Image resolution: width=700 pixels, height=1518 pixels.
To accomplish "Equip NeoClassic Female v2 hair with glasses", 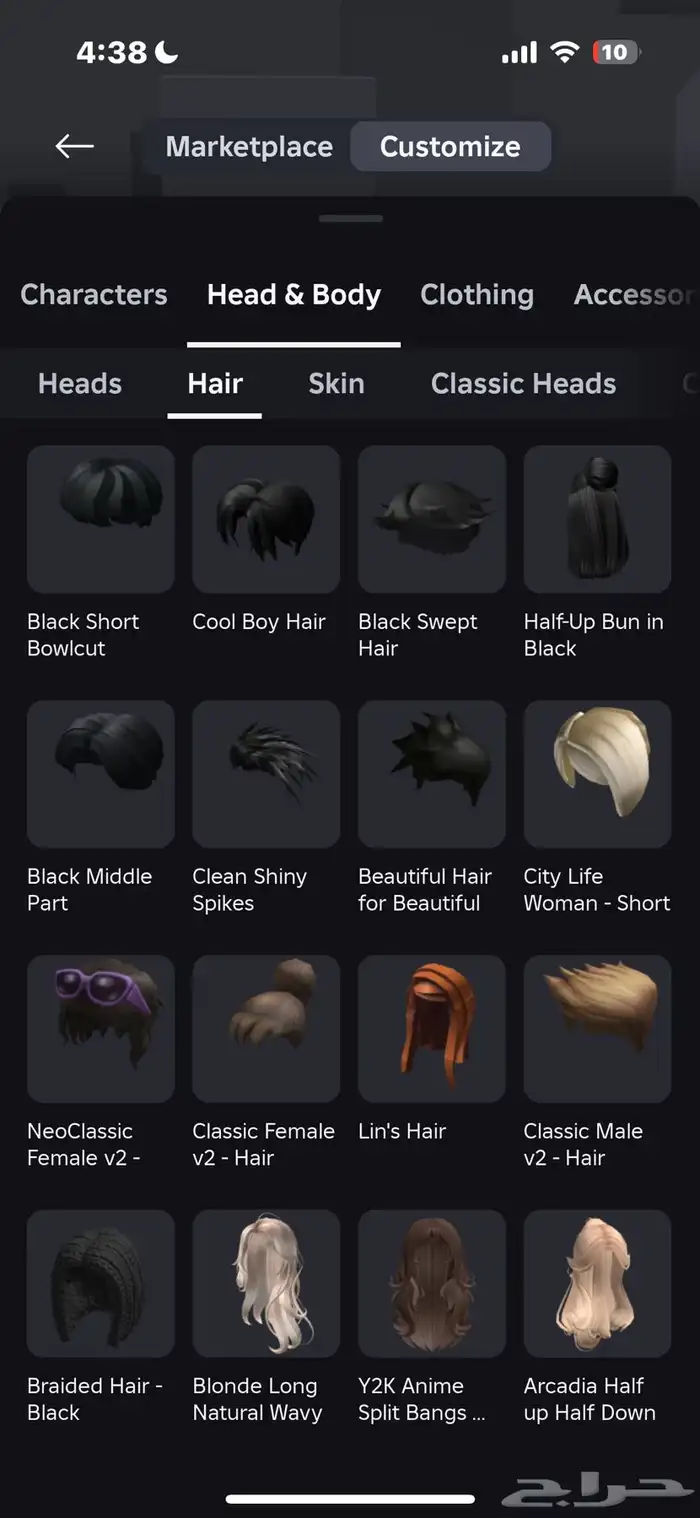I will tap(101, 1029).
